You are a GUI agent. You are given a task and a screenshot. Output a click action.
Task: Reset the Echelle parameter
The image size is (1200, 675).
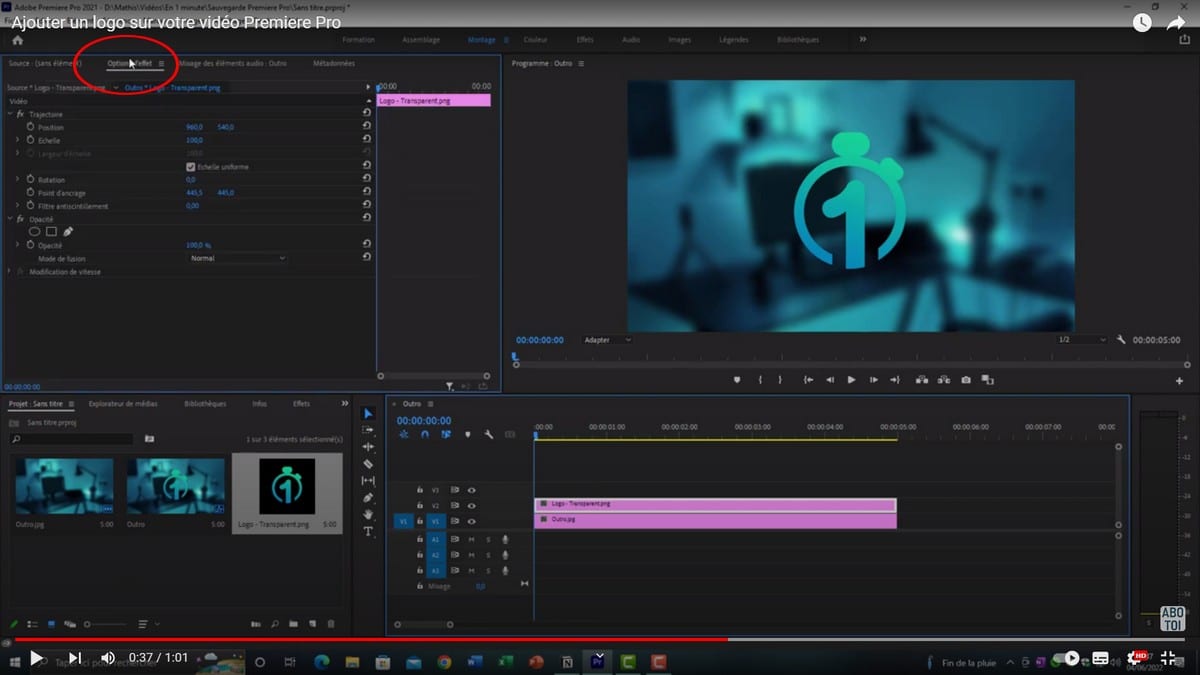[x=367, y=141]
